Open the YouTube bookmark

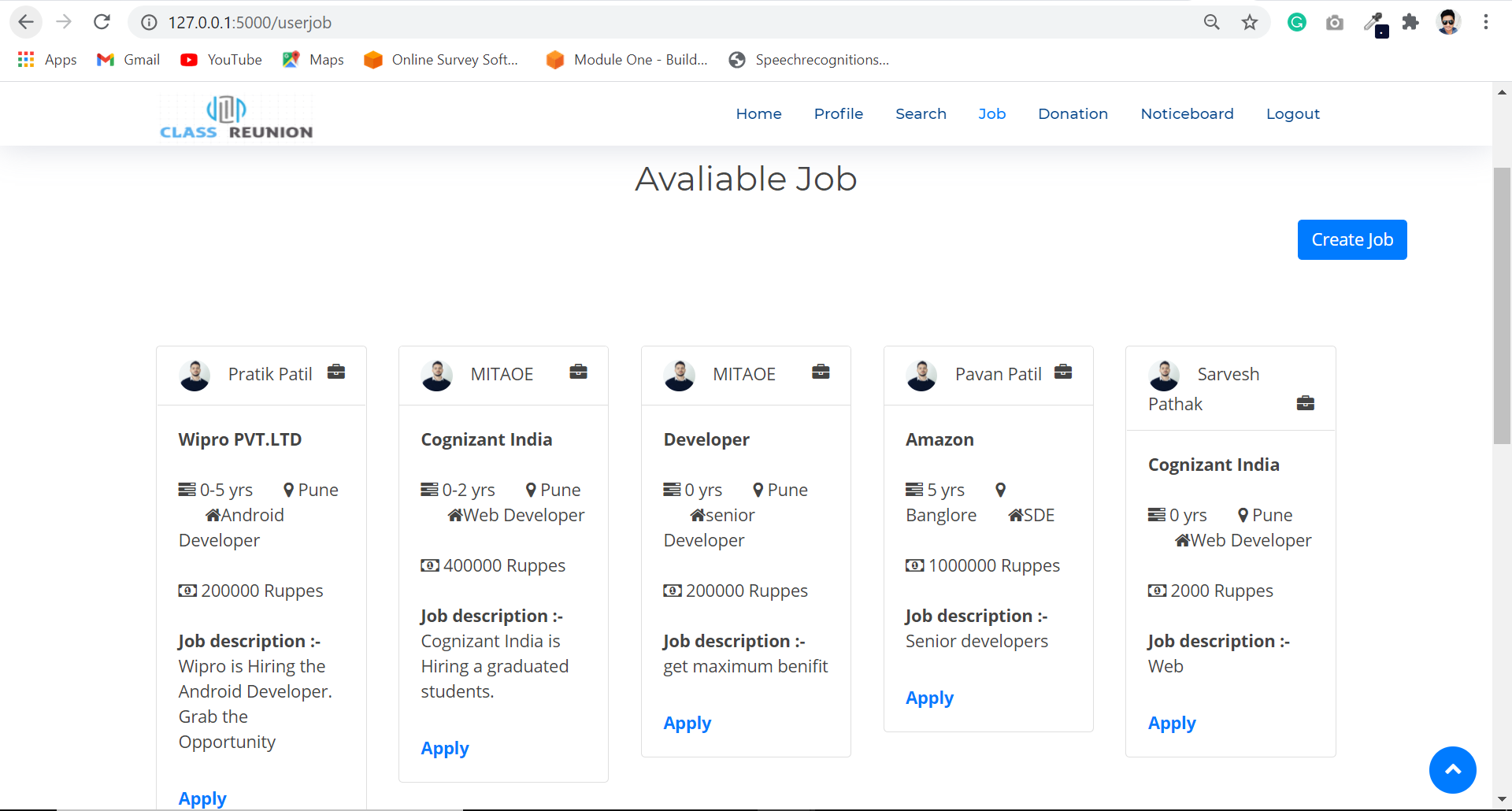(x=221, y=60)
